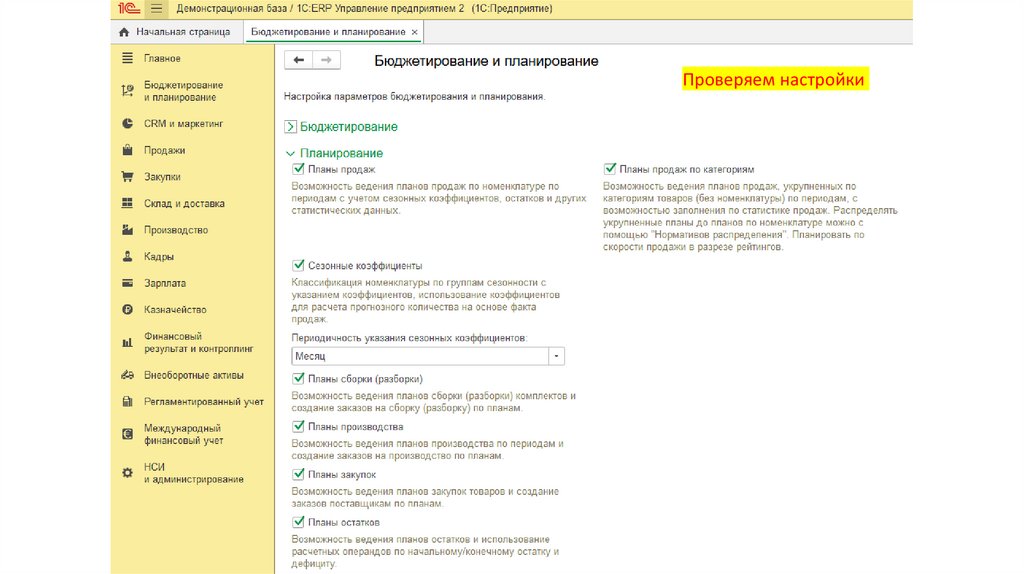This screenshot has width=1024, height=574.
Task: Click the Производство factory icon
Action: coord(127,230)
